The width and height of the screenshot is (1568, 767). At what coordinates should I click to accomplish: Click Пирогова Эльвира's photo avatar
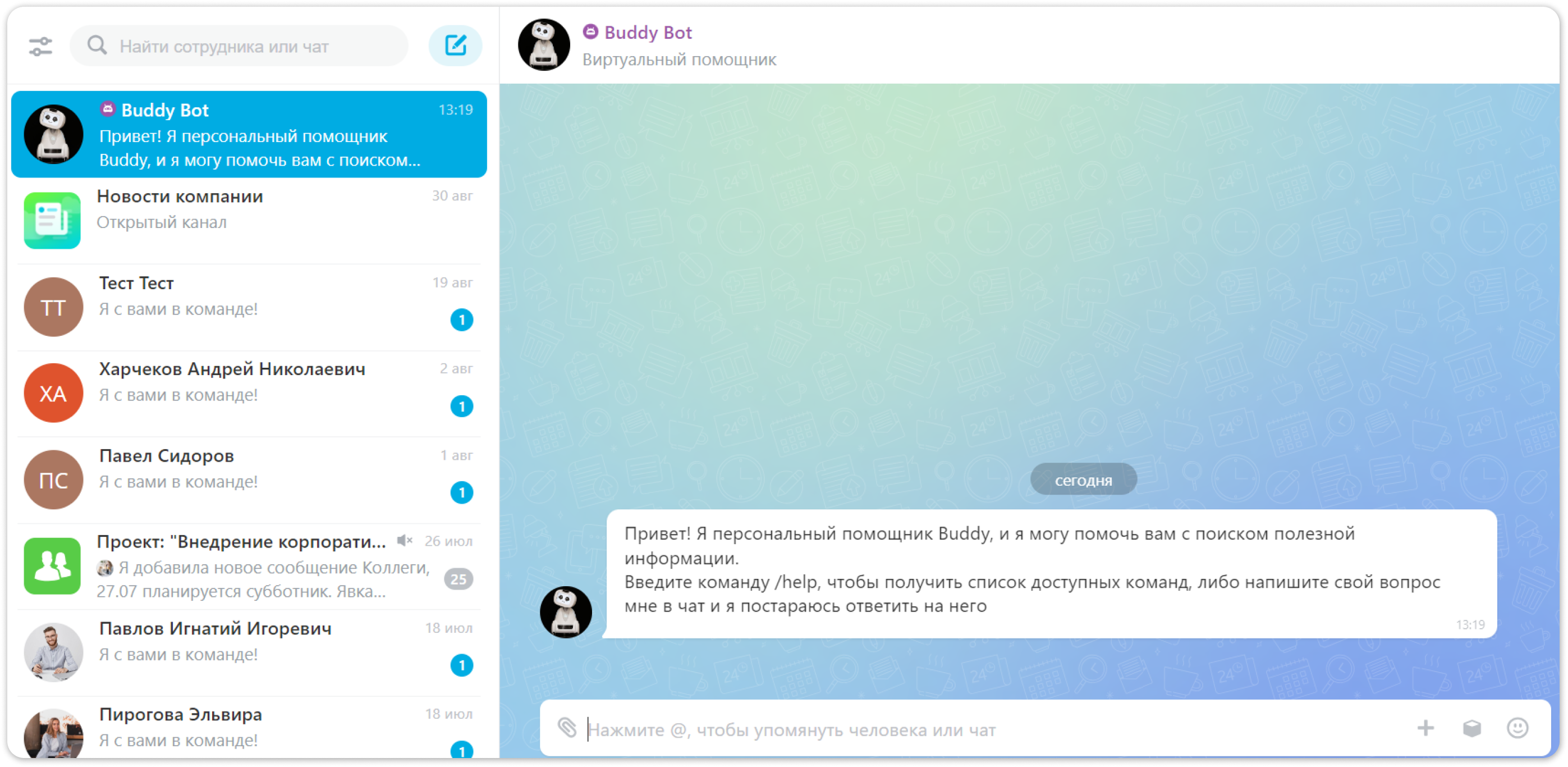pos(53,734)
